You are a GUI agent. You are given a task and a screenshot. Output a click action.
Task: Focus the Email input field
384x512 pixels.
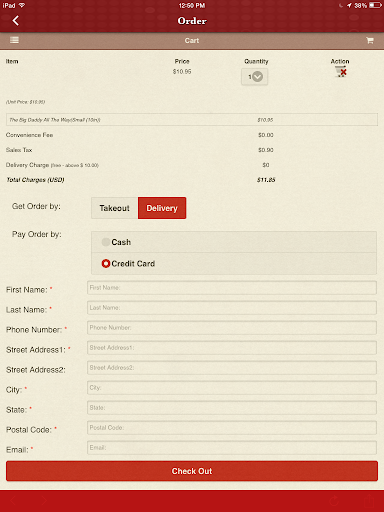(232, 448)
